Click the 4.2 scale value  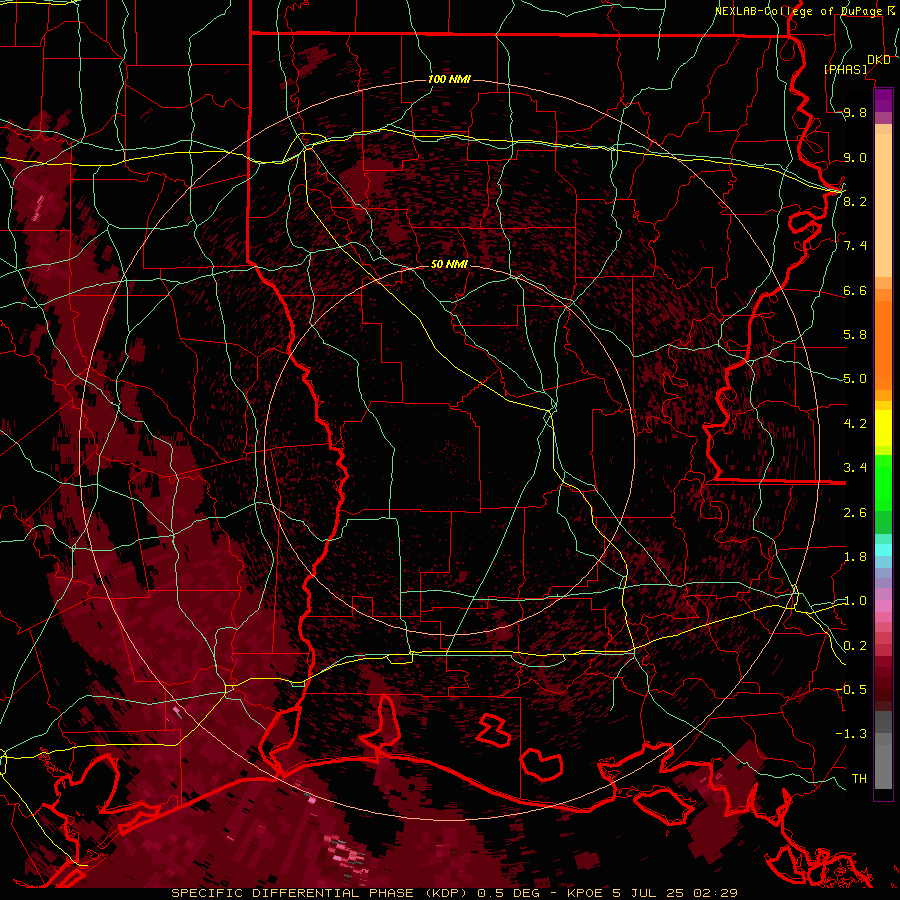click(x=855, y=424)
